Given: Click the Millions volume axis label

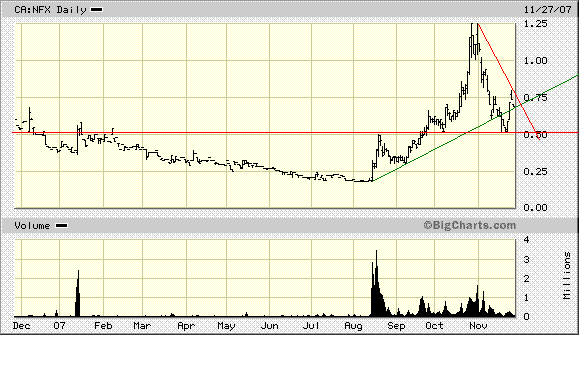Looking at the screenshot, I should tap(567, 275).
